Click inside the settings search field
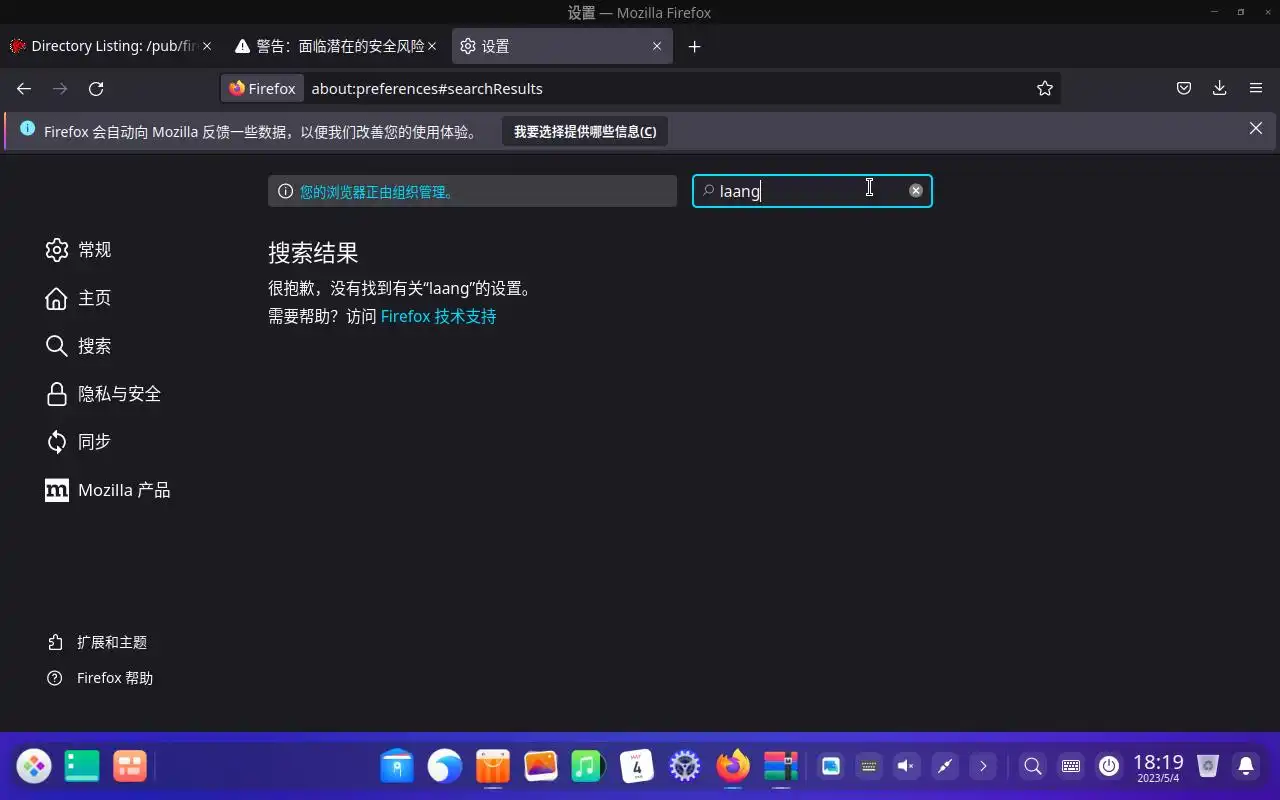1280x800 pixels. click(811, 191)
